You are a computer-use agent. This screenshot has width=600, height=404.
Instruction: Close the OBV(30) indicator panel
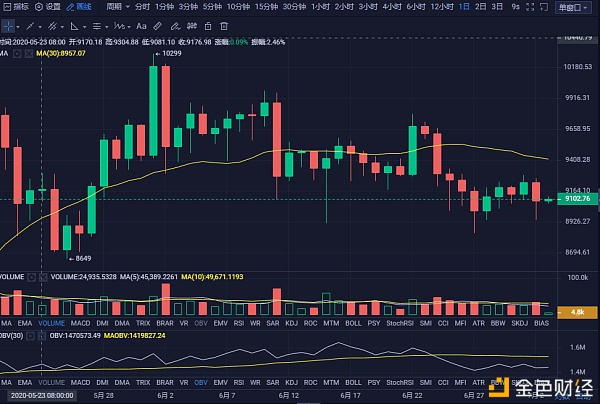(41, 336)
